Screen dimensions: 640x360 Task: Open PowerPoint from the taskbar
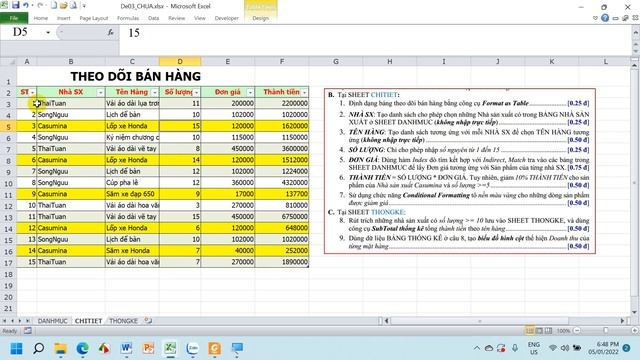(x=149, y=348)
